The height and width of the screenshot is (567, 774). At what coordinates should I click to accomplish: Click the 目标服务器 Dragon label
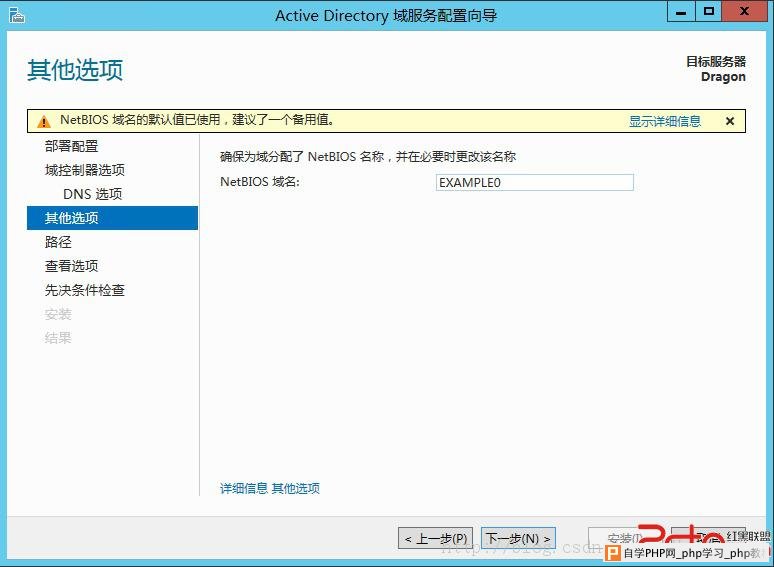[x=716, y=69]
